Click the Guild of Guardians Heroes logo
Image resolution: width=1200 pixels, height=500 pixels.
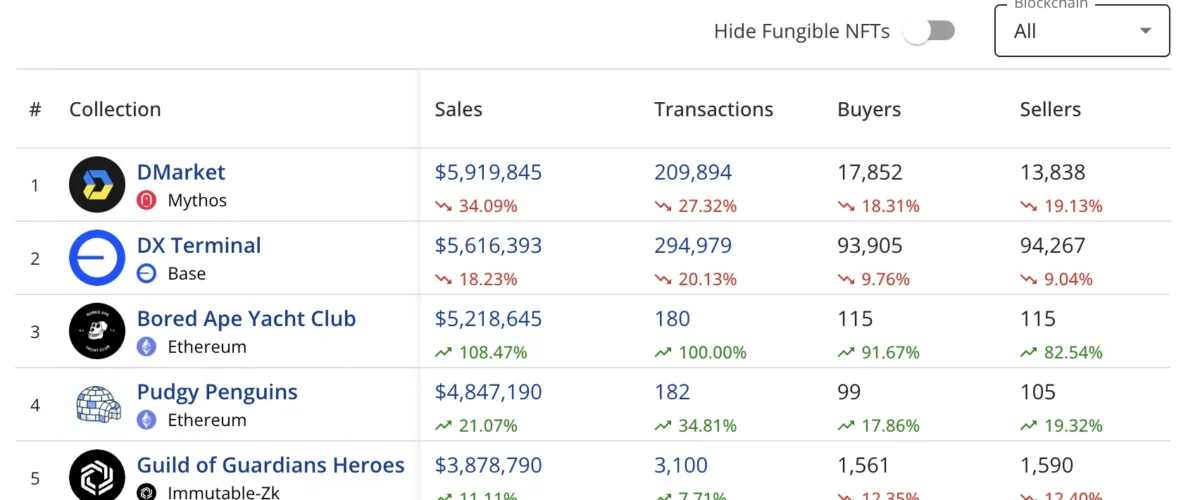97,476
